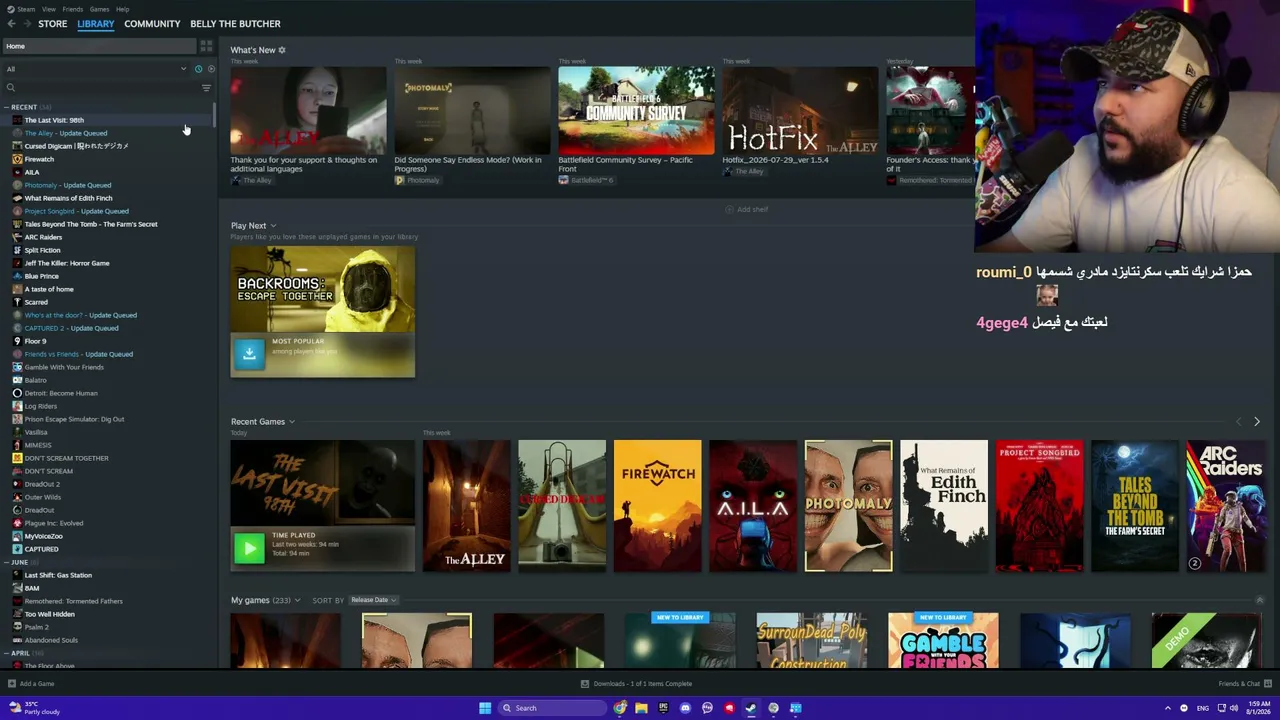
Task: Open Epic Games Launcher taskbar icon
Action: coord(663,708)
